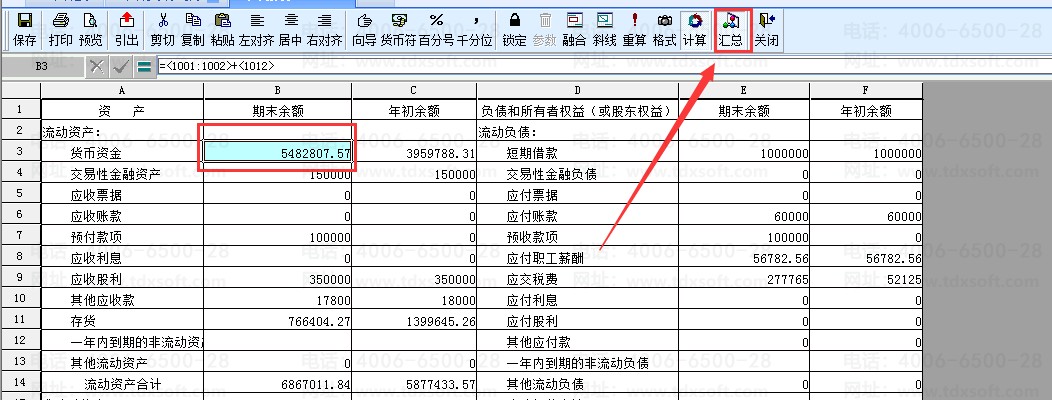The height and width of the screenshot is (400, 1052).
Task: Click the Merge cells (融合) icon
Action: coord(574,30)
